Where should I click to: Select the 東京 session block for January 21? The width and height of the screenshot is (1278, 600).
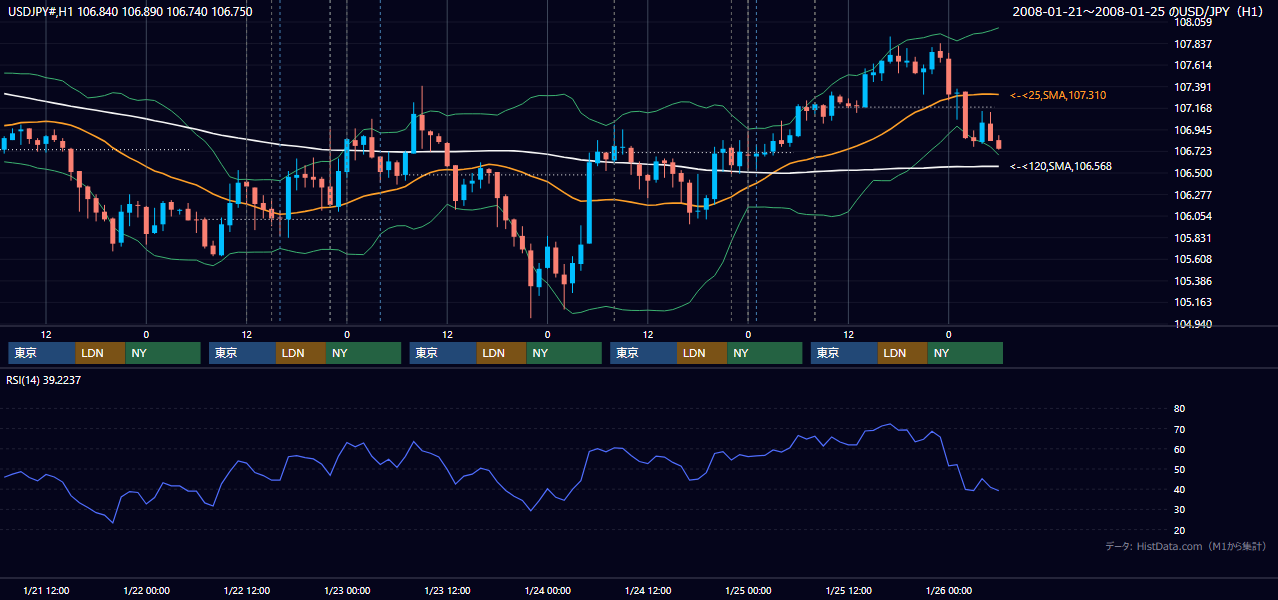42,353
